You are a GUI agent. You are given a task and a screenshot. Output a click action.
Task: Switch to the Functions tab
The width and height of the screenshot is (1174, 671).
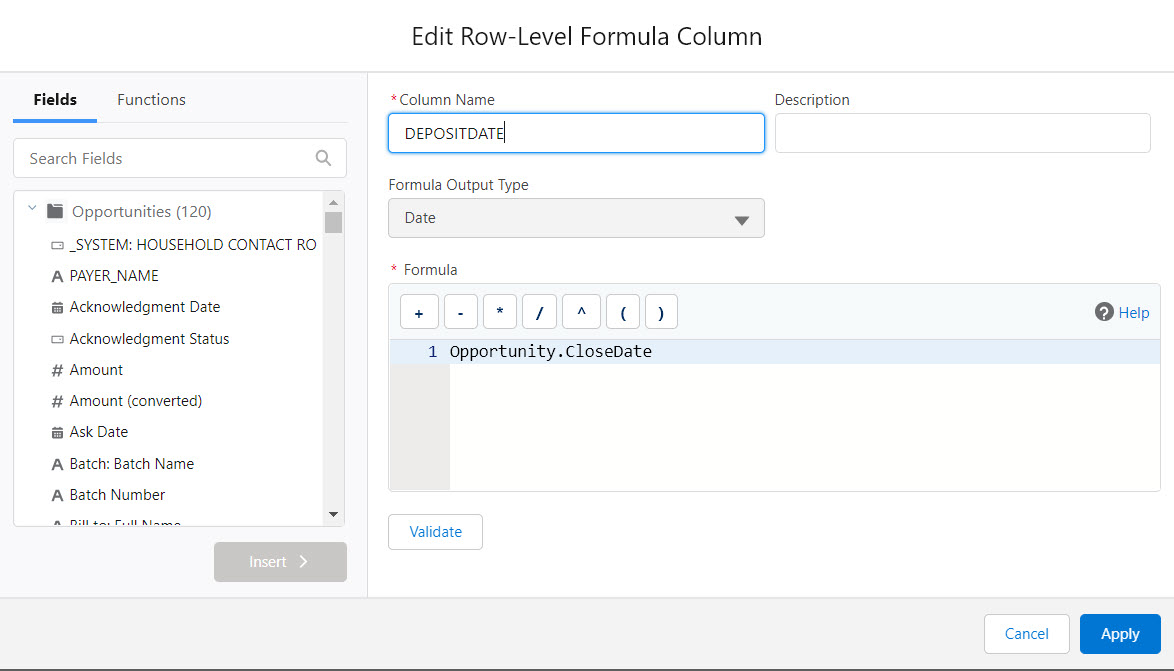[x=151, y=100]
